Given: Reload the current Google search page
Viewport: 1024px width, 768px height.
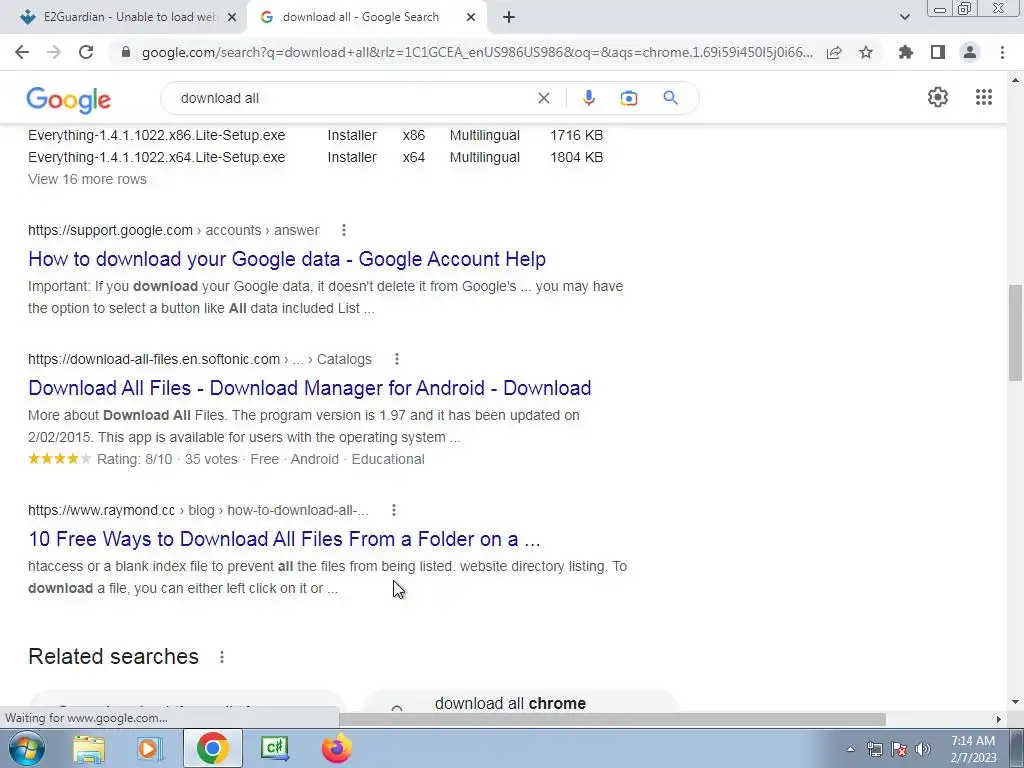Looking at the screenshot, I should click(86, 52).
